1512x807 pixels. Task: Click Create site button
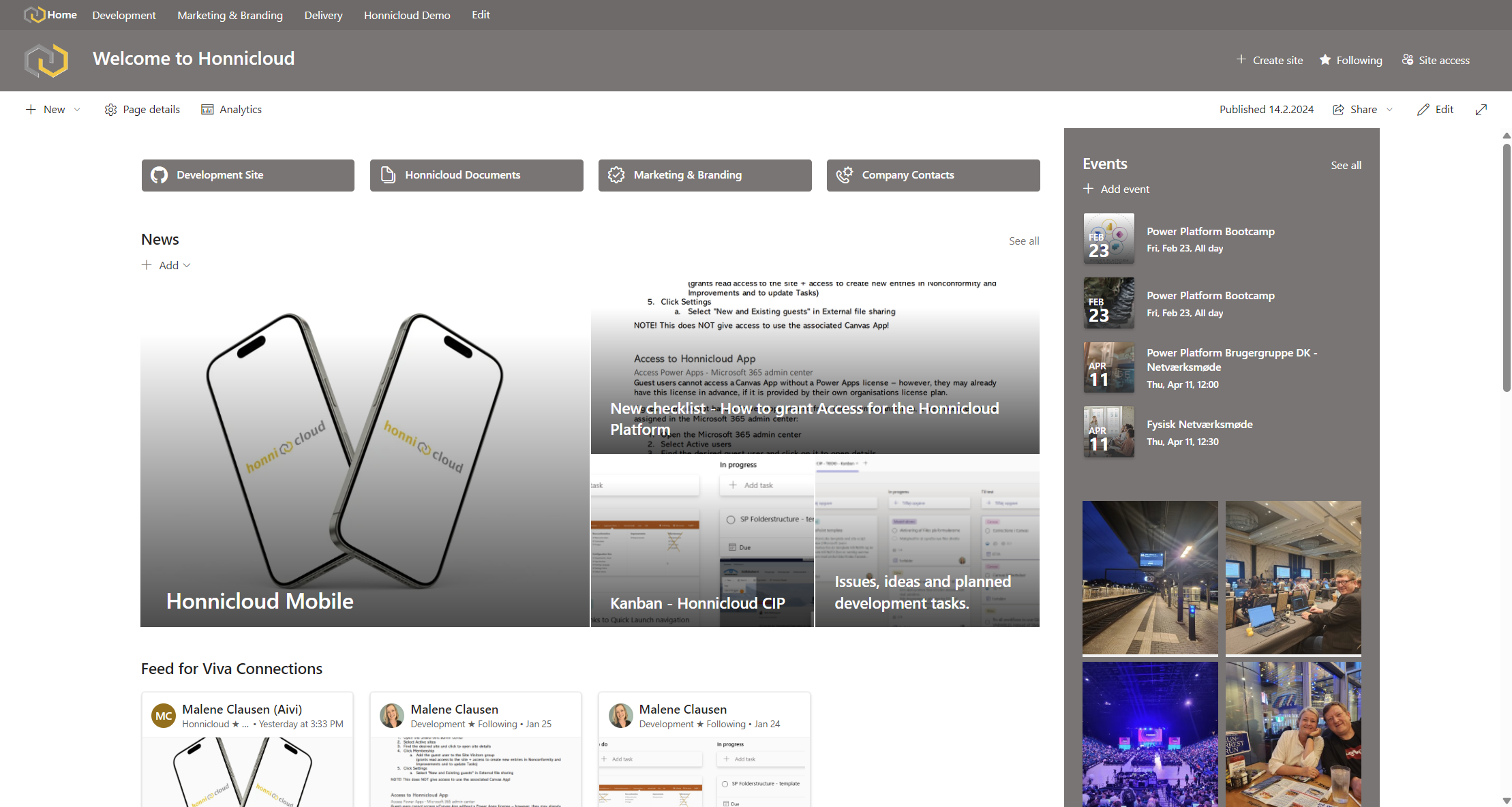(1270, 60)
